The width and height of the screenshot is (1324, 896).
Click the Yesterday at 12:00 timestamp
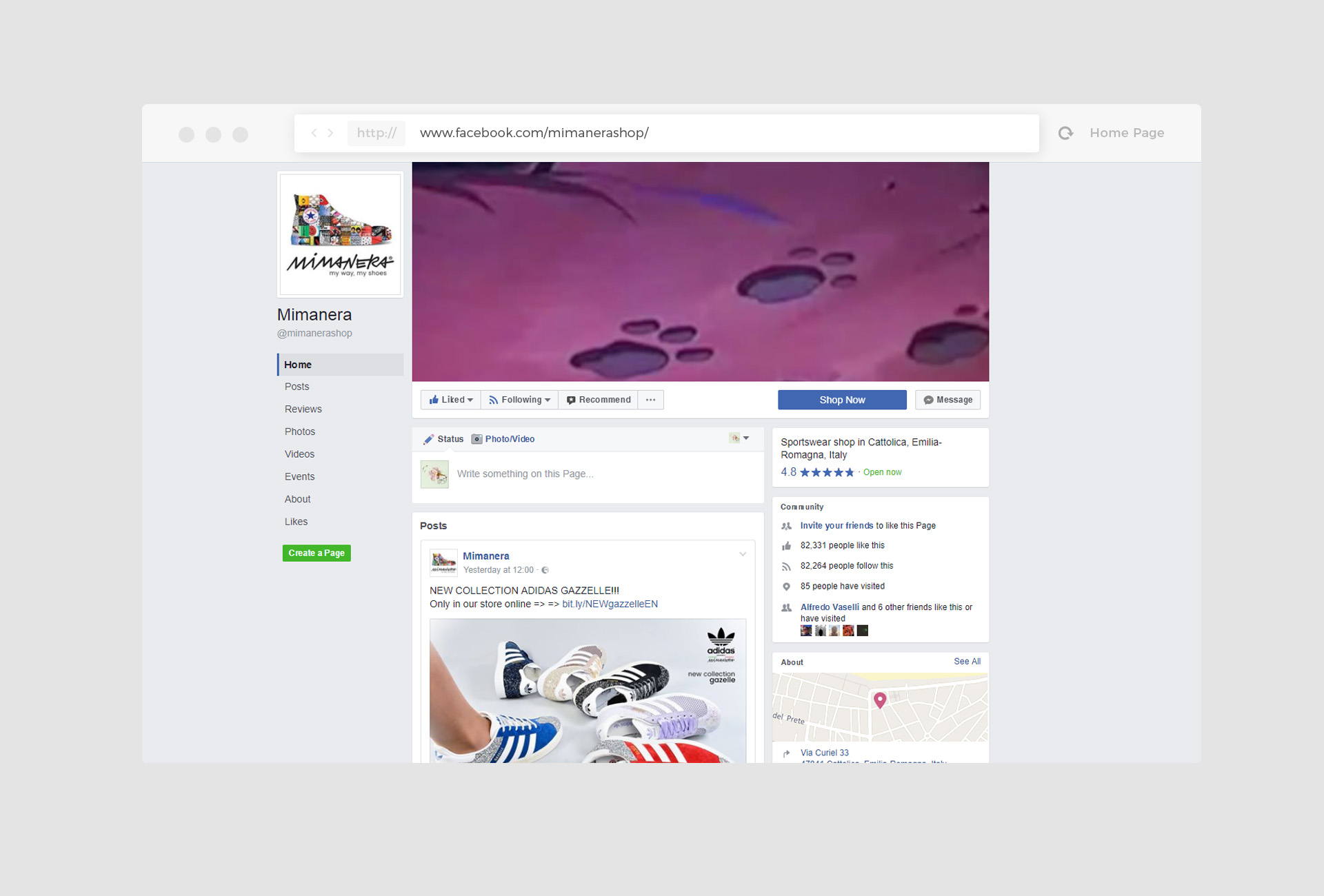click(499, 571)
